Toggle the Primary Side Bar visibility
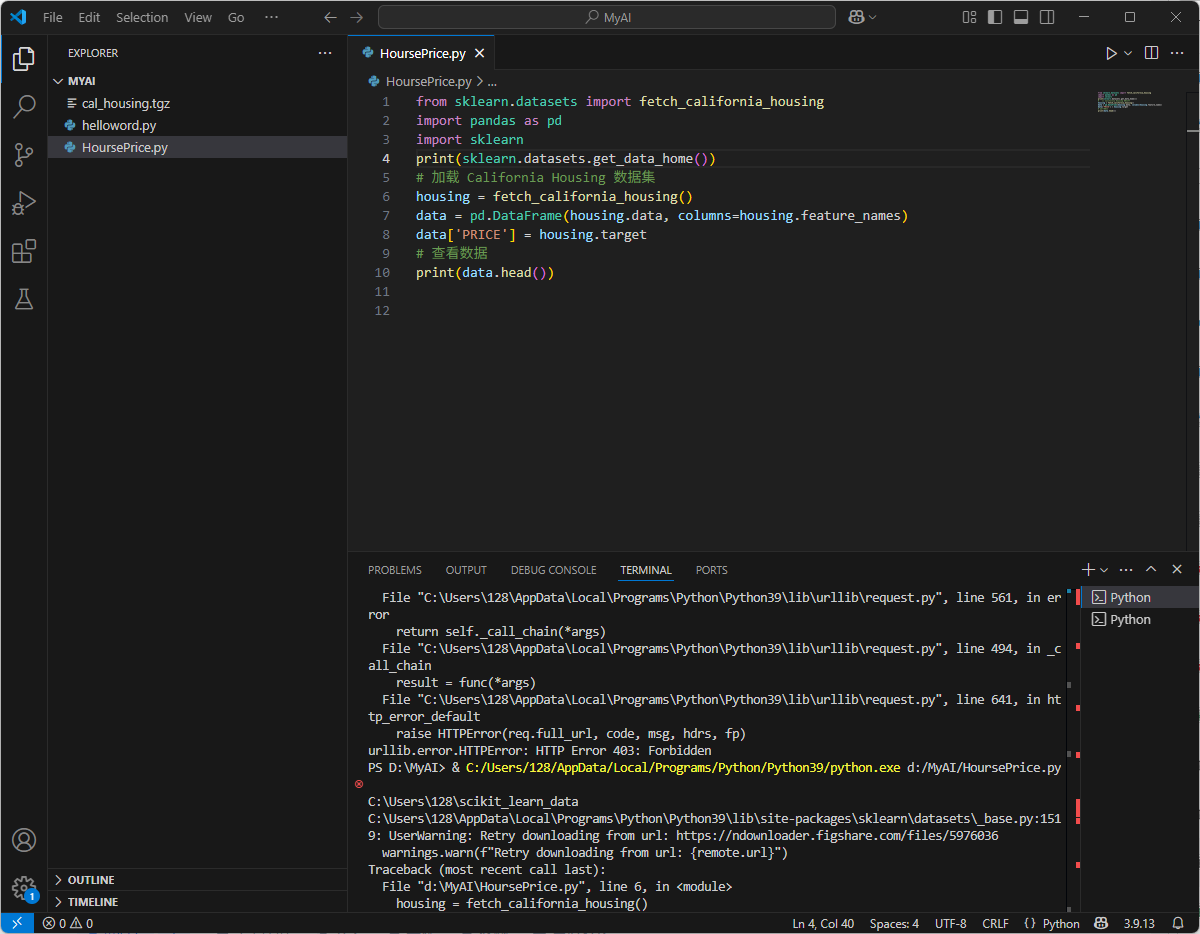This screenshot has height=934, width=1200. pos(995,17)
